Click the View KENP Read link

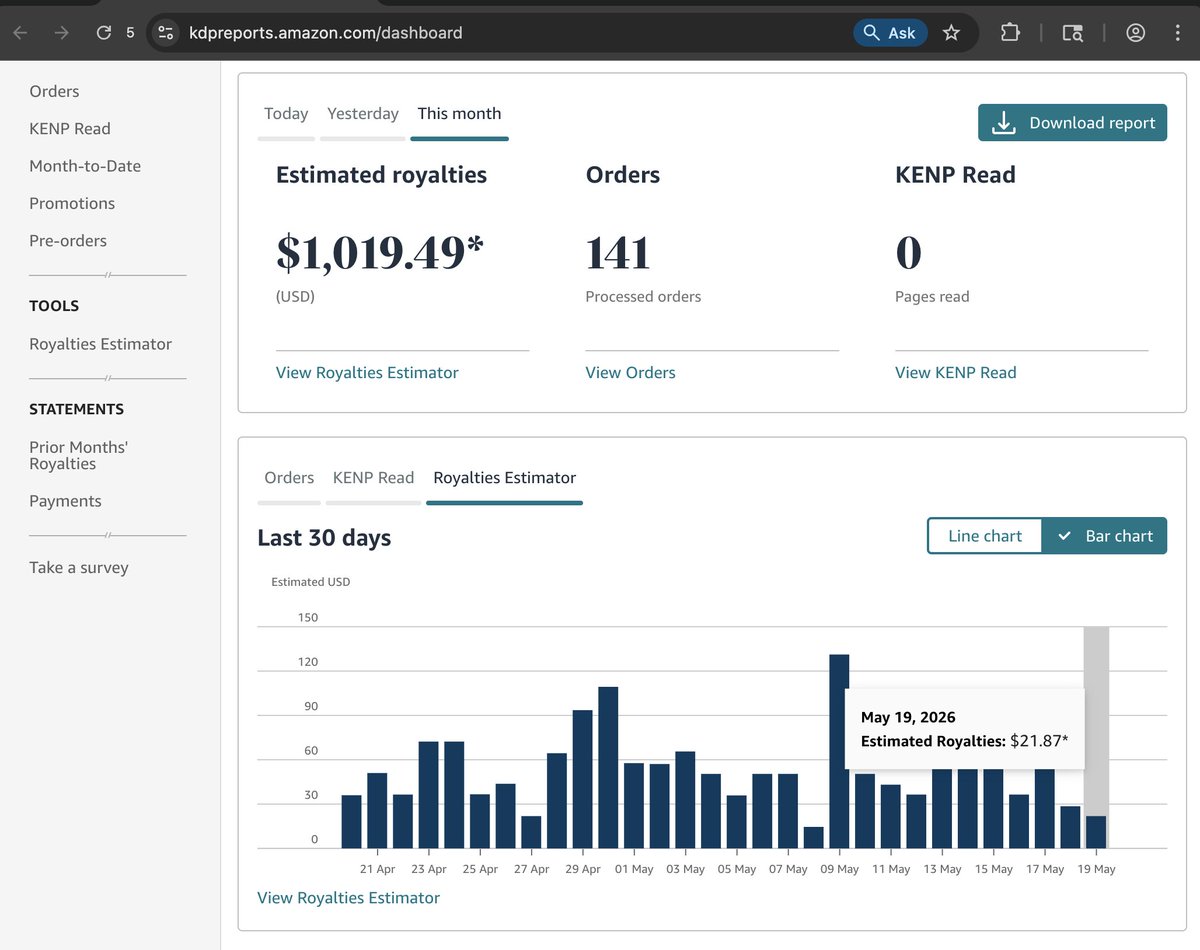click(955, 372)
